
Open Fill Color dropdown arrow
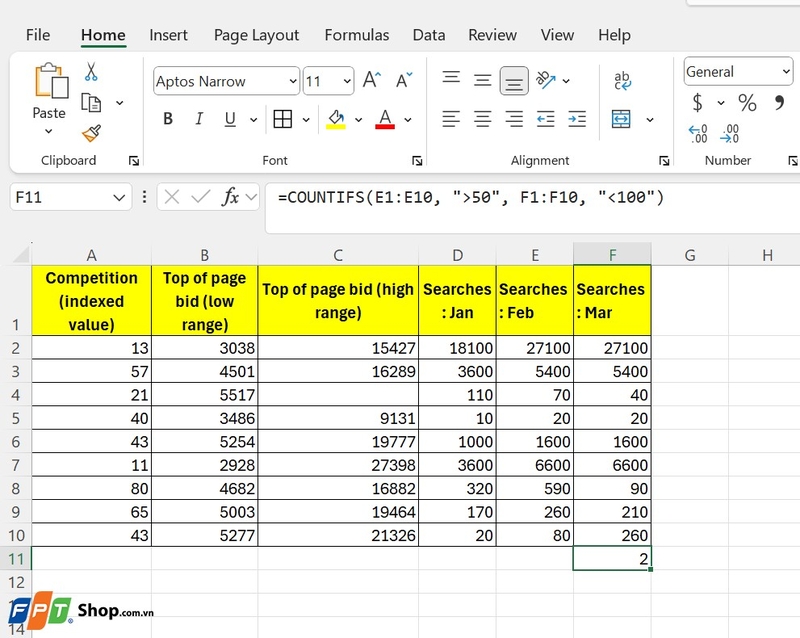(359, 119)
